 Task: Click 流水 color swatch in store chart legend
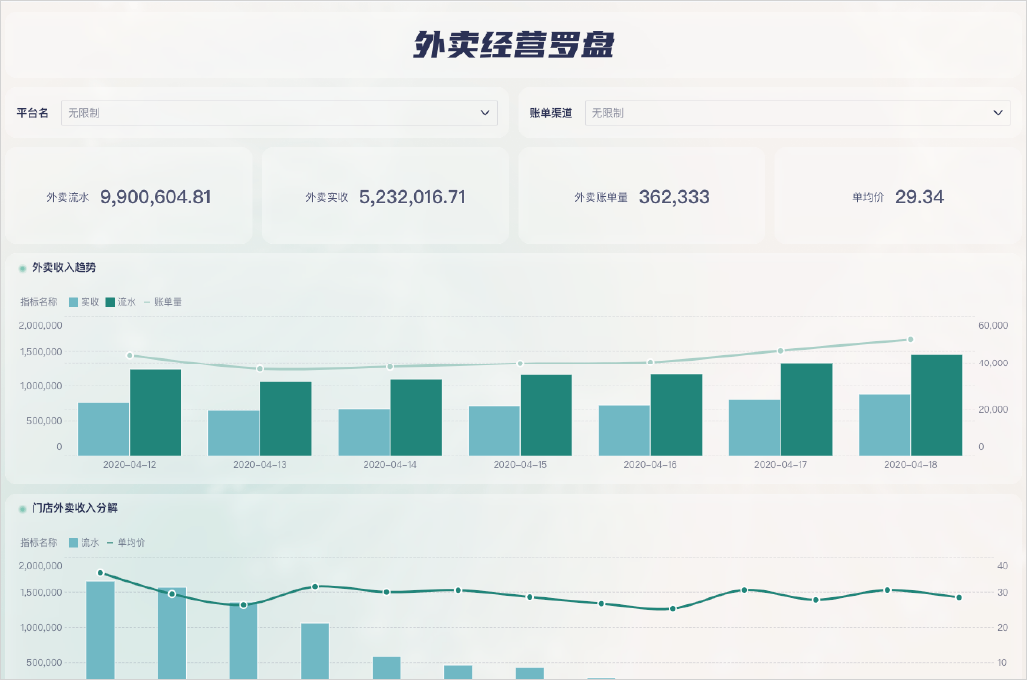(74, 543)
